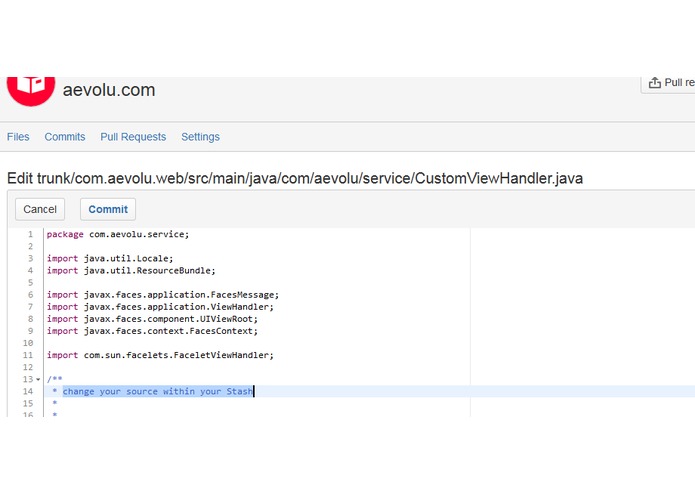This screenshot has width=695, height=494.
Task: Click the aevolu.com repository name
Action: pos(109,90)
